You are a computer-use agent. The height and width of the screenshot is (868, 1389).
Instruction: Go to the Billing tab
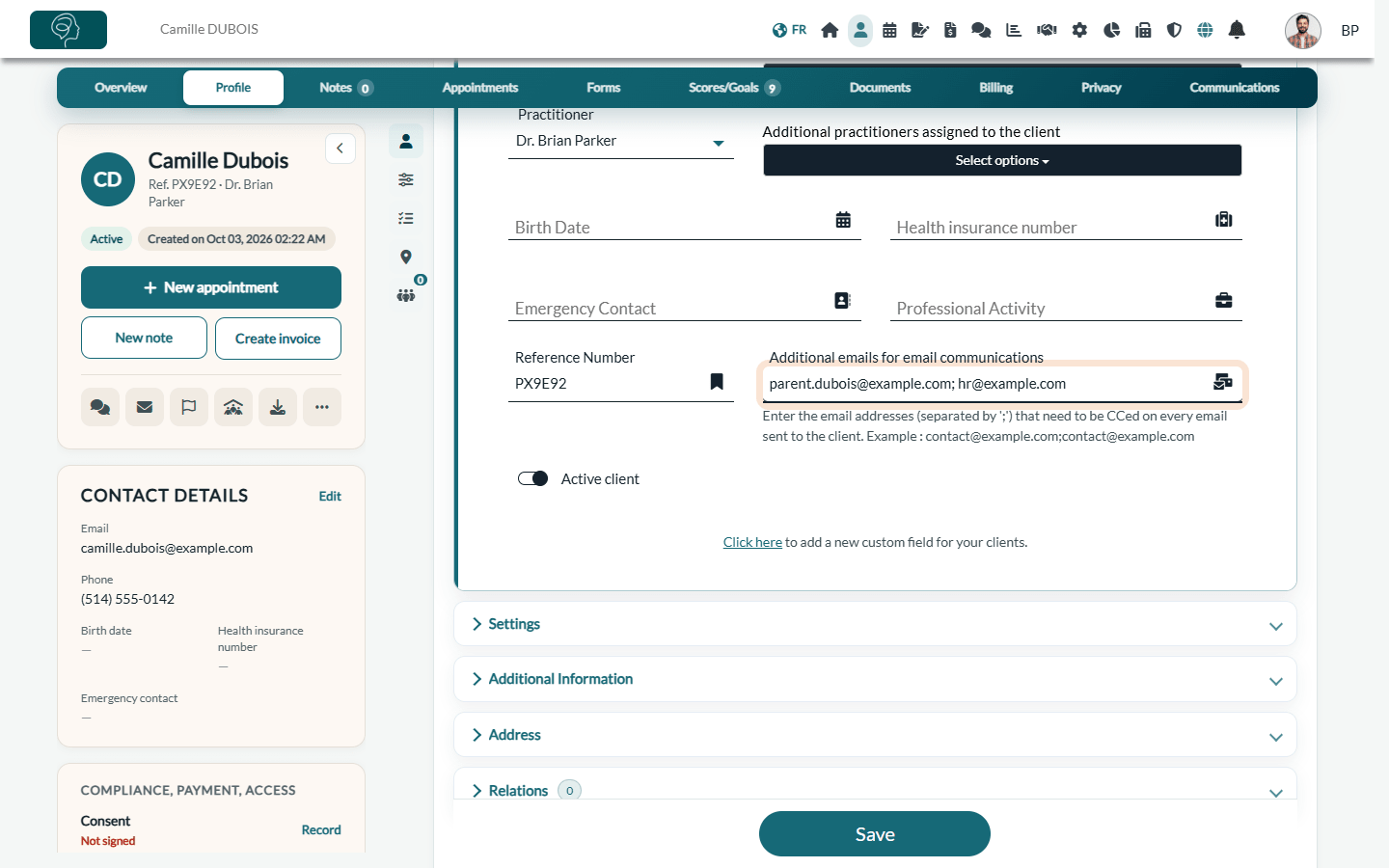coord(996,88)
